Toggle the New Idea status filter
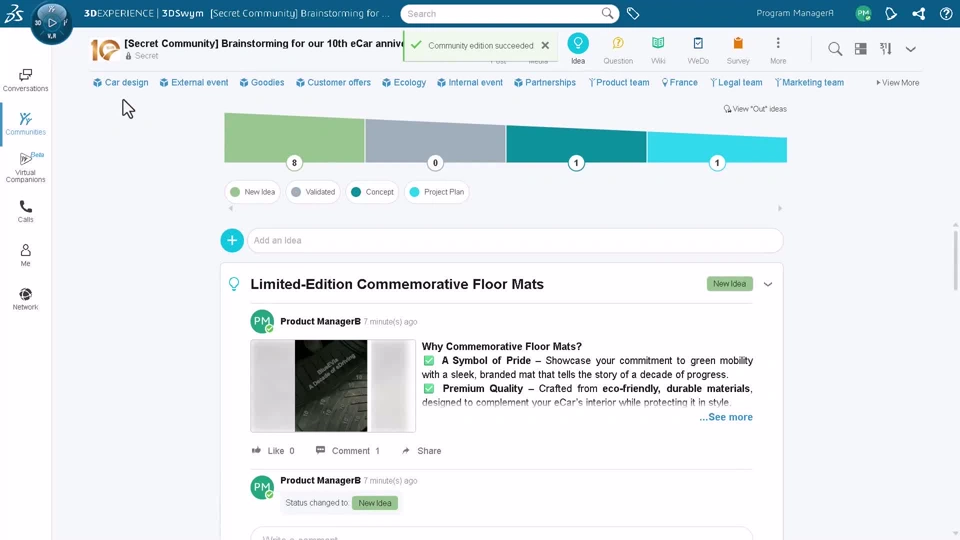Viewport: 960px width, 540px height. click(252, 192)
